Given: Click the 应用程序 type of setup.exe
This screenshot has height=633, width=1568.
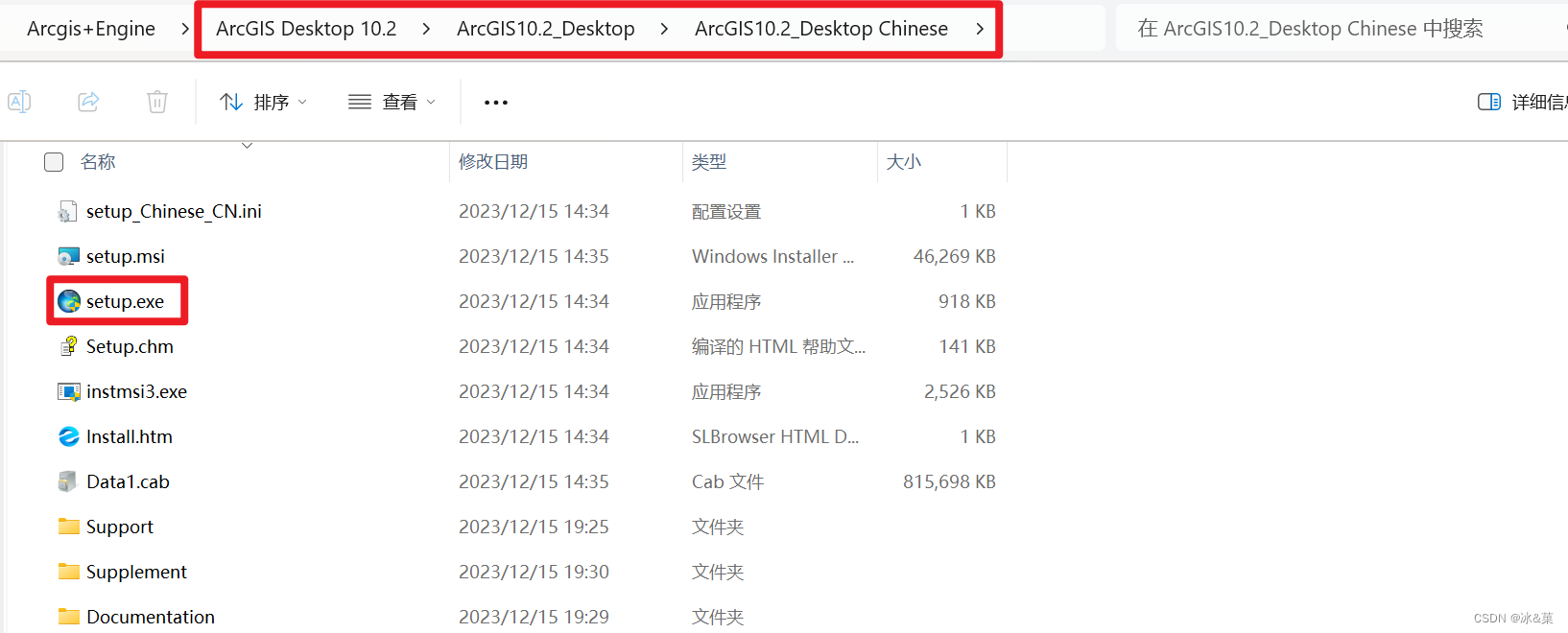Looking at the screenshot, I should [726, 301].
